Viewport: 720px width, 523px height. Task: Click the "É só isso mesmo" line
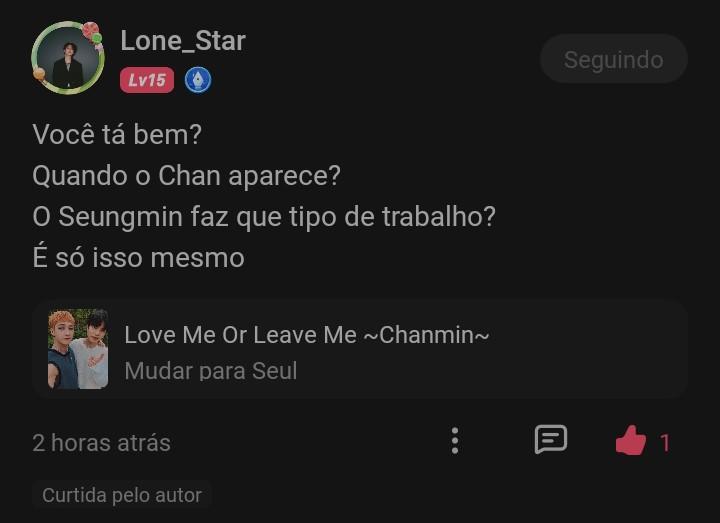[138, 257]
